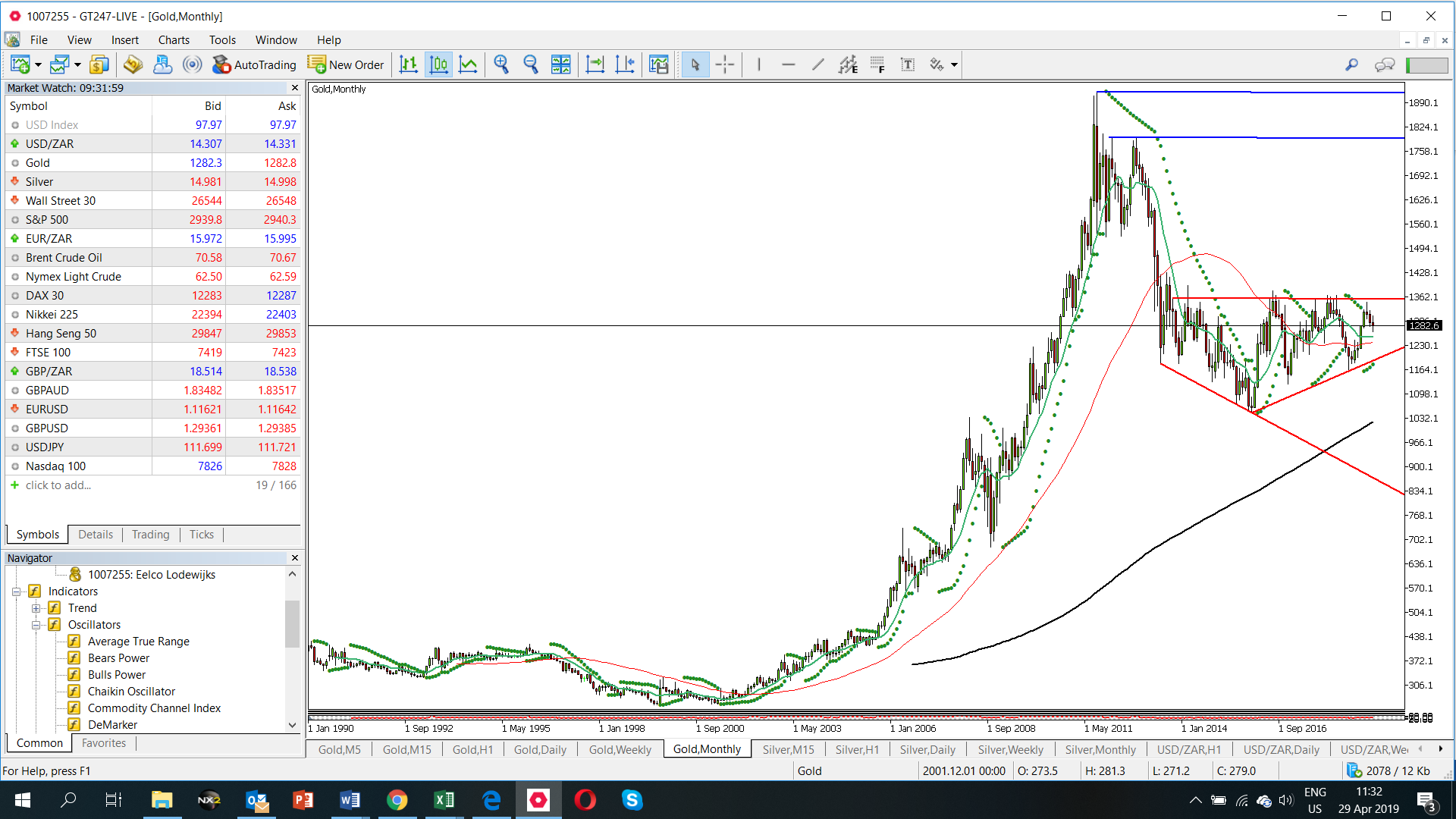The image size is (1456, 819).
Task: Click the connection status icon in status bar
Action: 1354,770
